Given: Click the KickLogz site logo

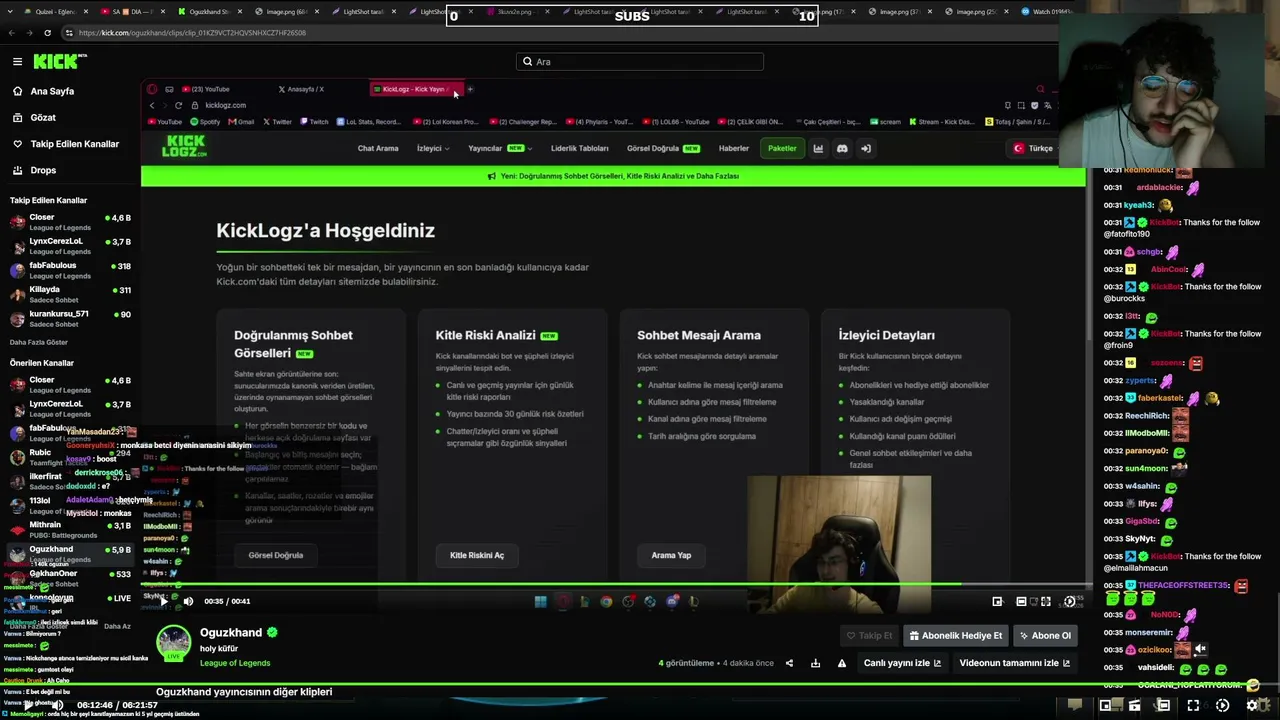Looking at the screenshot, I should tap(186, 147).
